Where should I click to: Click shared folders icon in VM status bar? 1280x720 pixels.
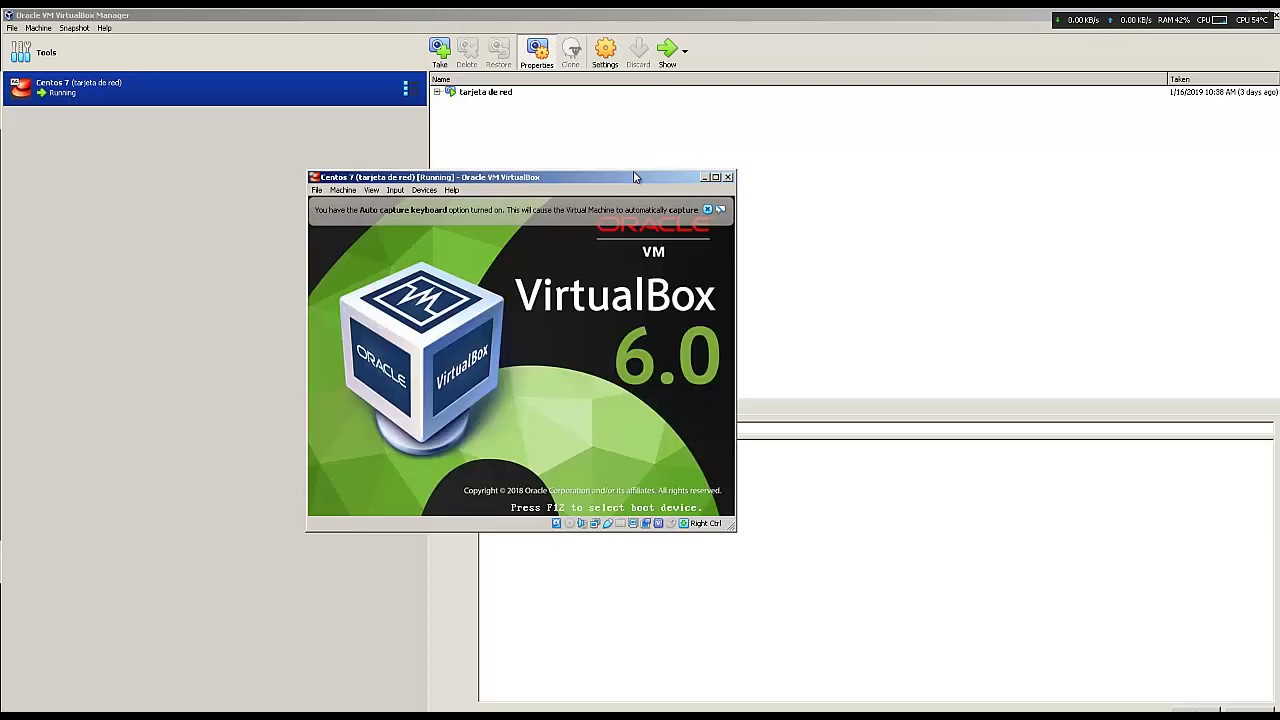[x=620, y=523]
